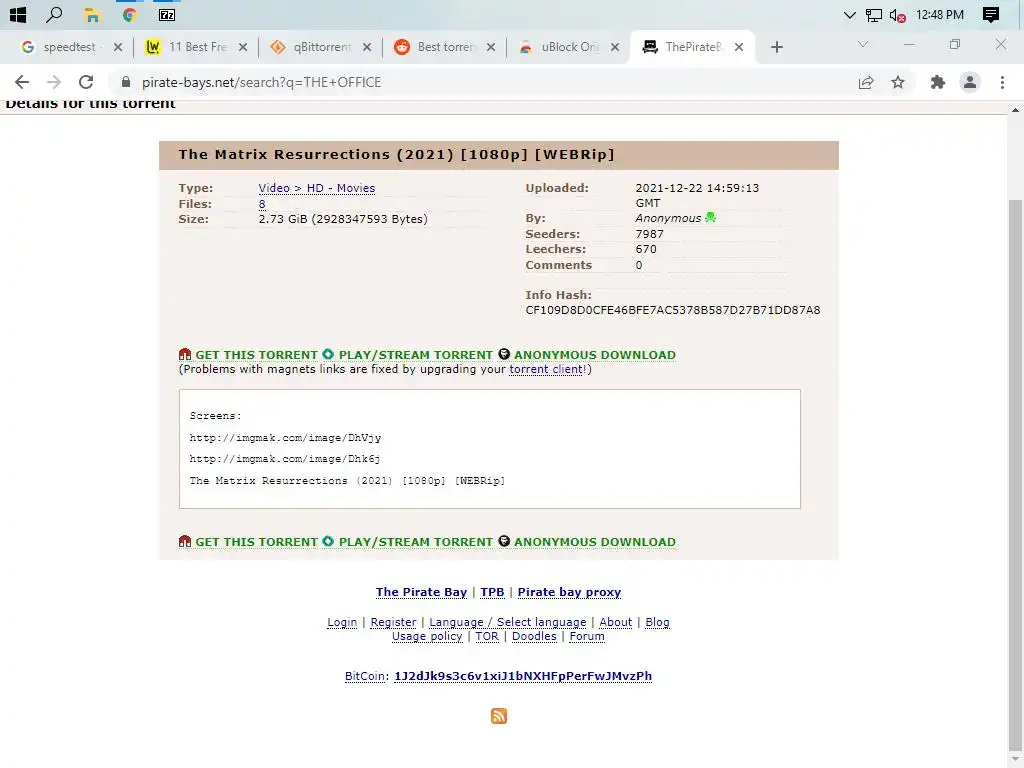Image resolution: width=1024 pixels, height=768 pixels.
Task: Click the page vertical scrollbar thumb
Action: pos(1015,473)
